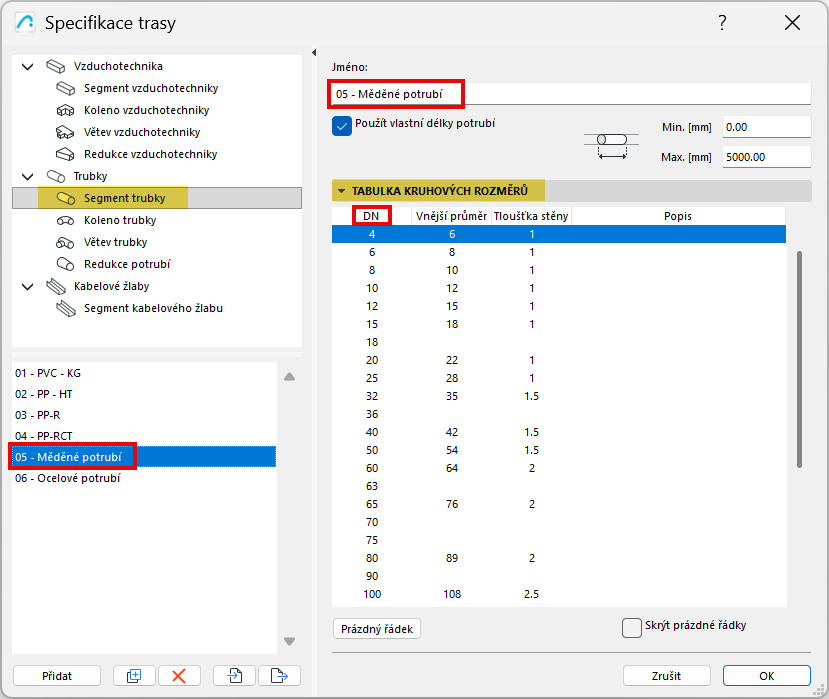This screenshot has height=699, width=829.
Task: Select the empty DN 63 row
Action: coord(559,486)
